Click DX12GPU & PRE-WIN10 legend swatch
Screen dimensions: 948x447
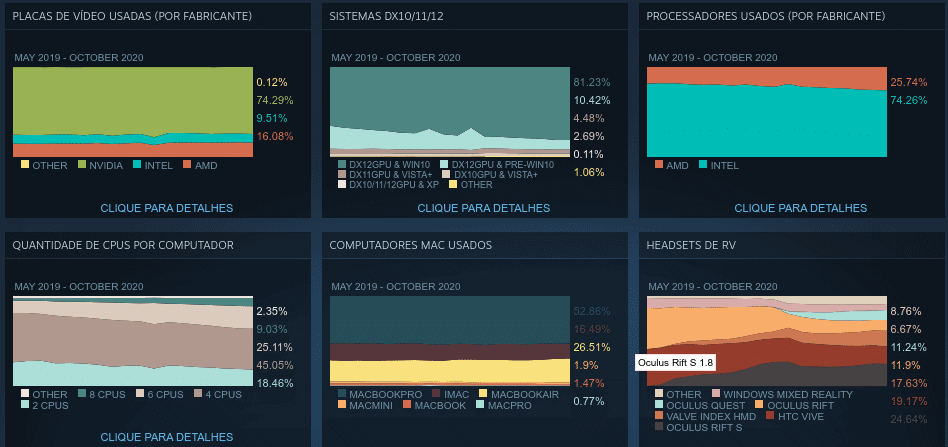pyautogui.click(x=444, y=164)
